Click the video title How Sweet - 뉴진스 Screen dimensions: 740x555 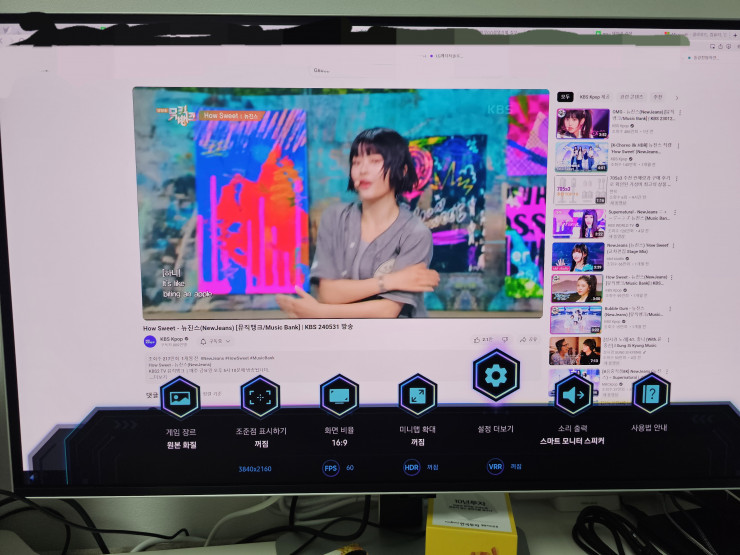pos(248,327)
